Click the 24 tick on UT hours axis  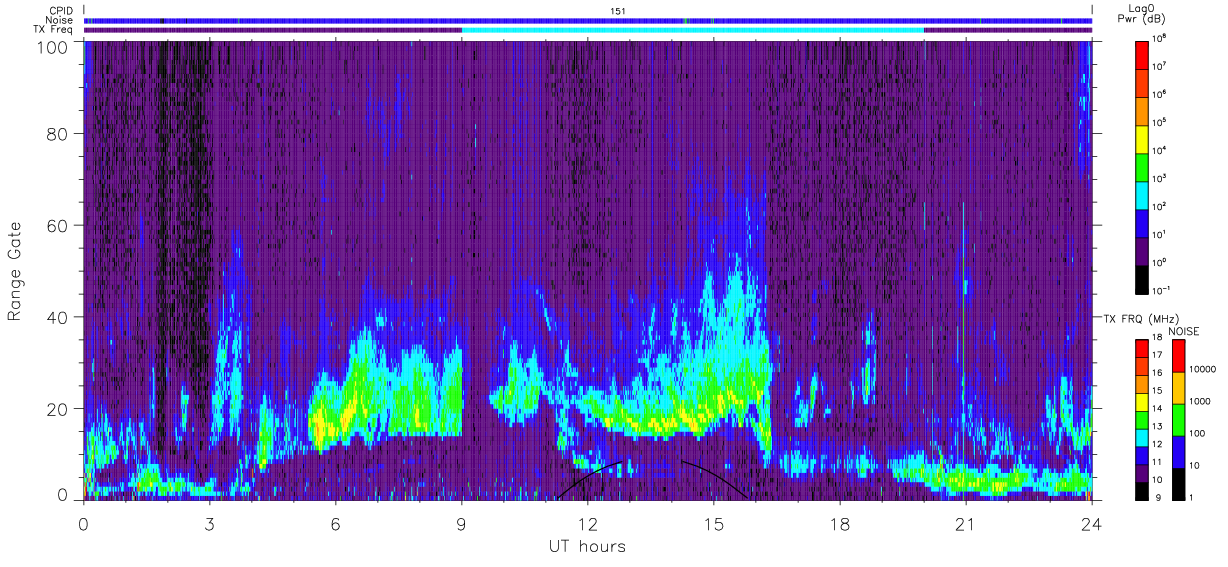tap(1092, 524)
